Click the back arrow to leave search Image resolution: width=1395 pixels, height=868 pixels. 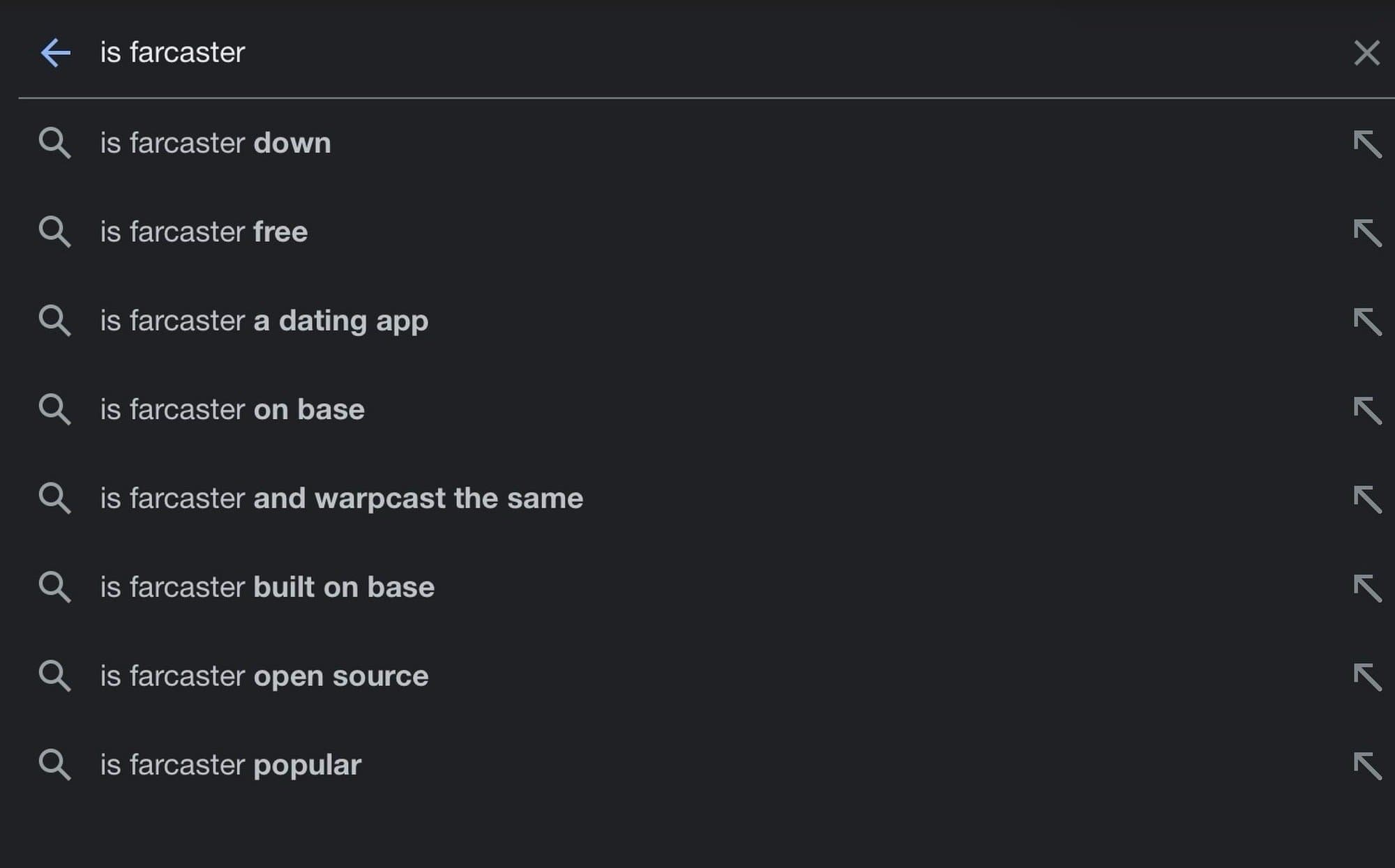(x=56, y=52)
